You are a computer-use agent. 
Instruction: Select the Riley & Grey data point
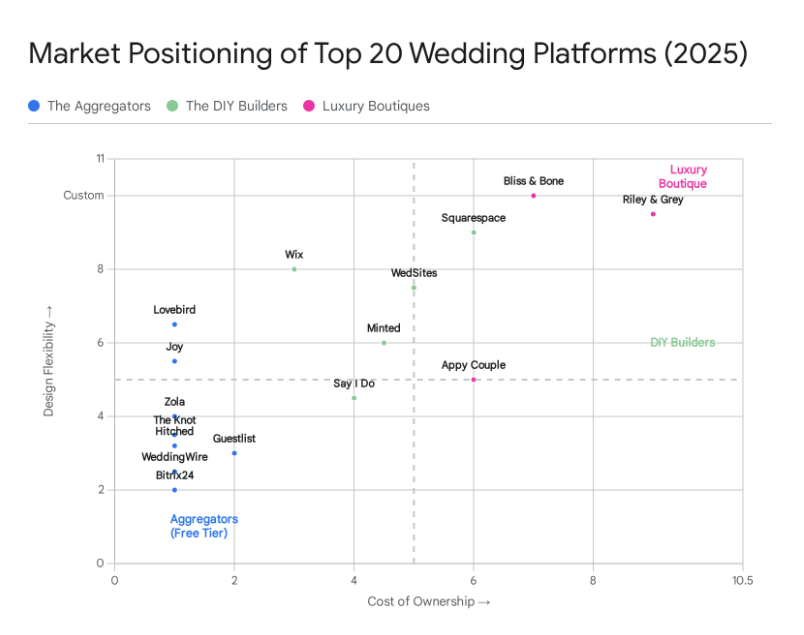[653, 214]
